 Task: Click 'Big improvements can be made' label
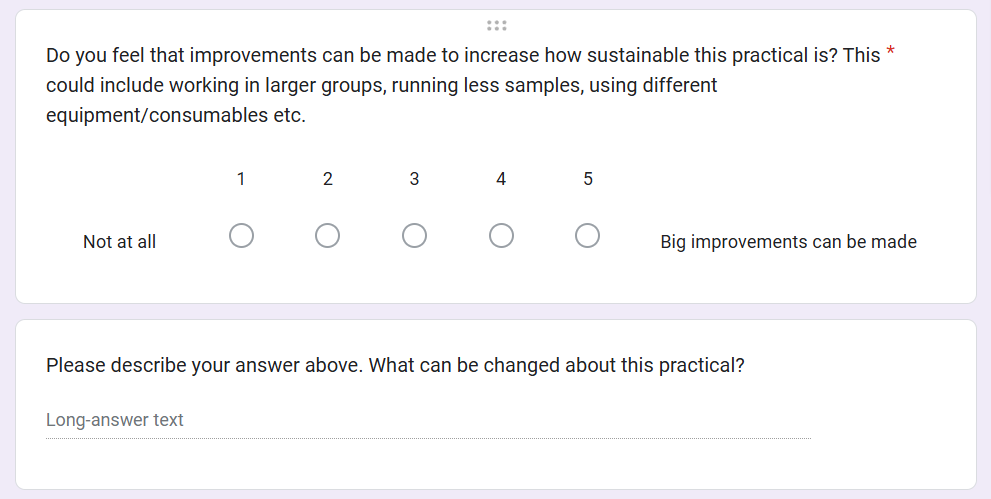(788, 242)
